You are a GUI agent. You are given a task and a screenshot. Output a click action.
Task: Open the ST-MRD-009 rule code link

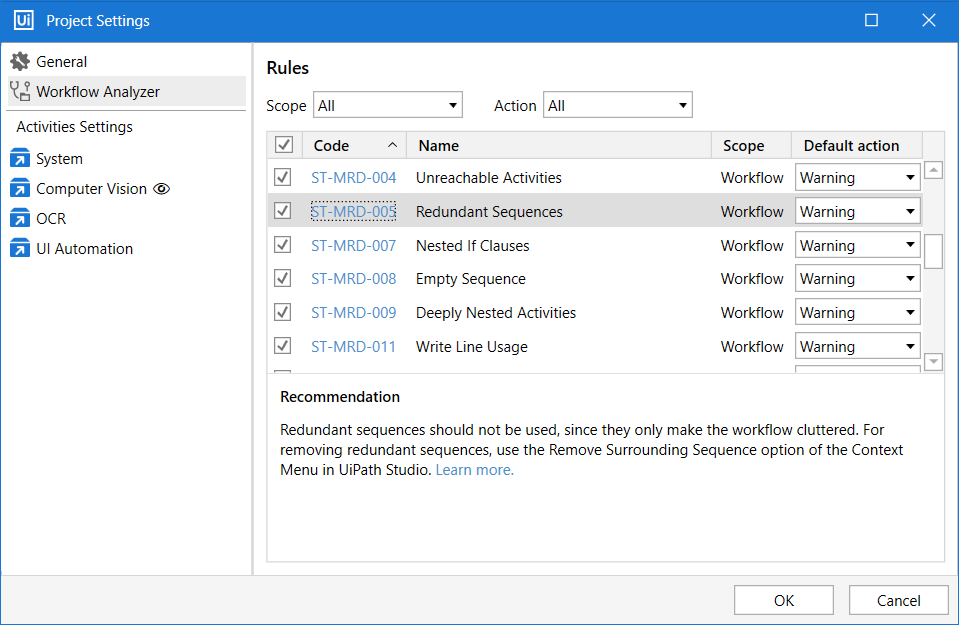click(353, 313)
